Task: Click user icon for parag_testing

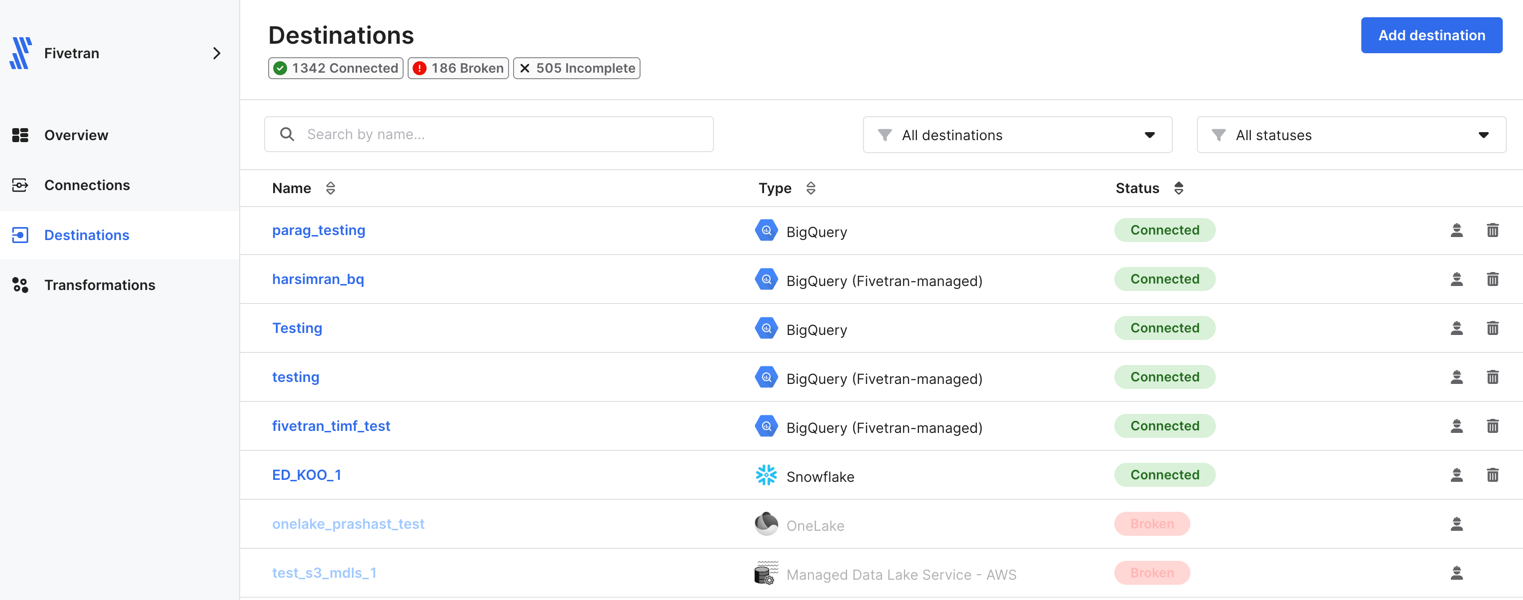Action: pos(1457,230)
